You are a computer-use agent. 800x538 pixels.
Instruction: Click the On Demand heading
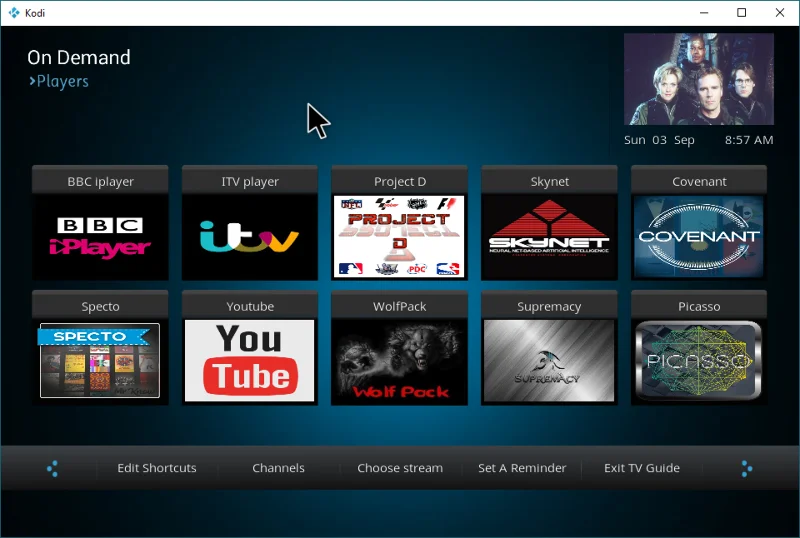coord(79,57)
